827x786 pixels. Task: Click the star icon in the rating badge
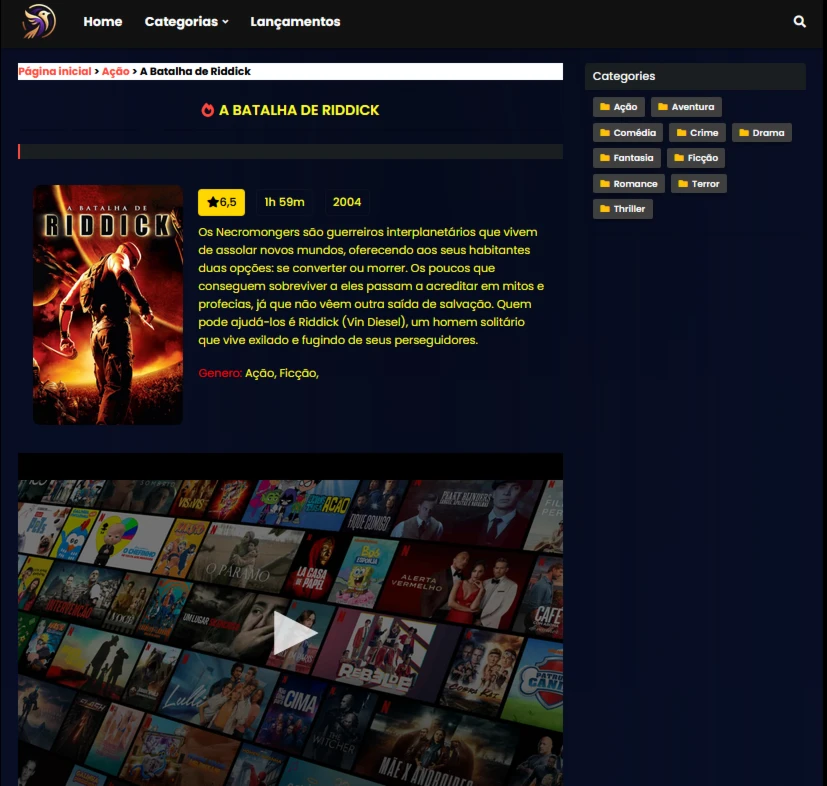(213, 202)
